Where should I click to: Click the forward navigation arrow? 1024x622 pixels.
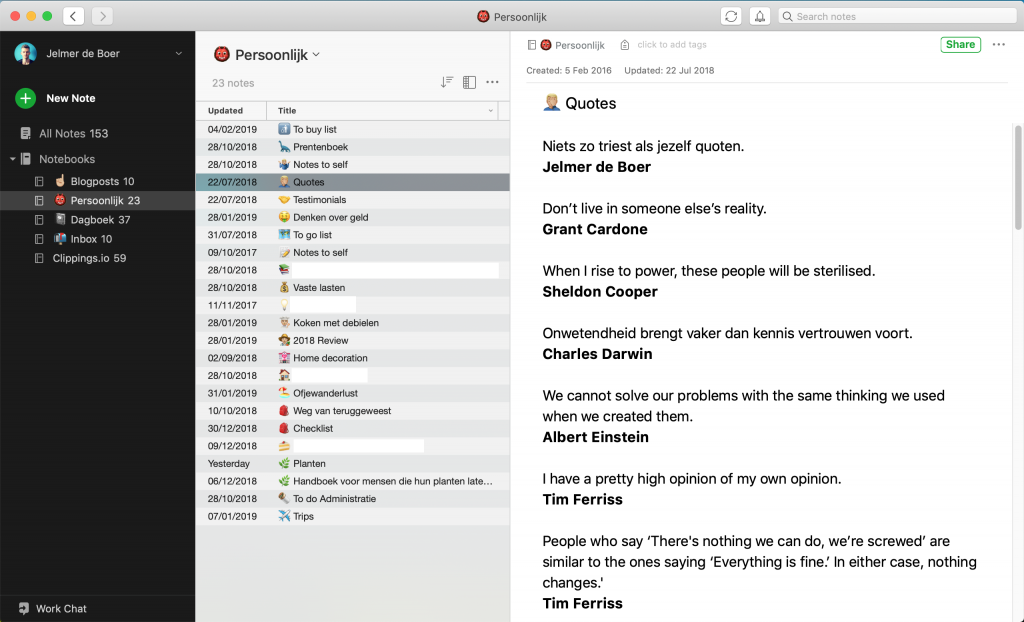click(x=103, y=16)
